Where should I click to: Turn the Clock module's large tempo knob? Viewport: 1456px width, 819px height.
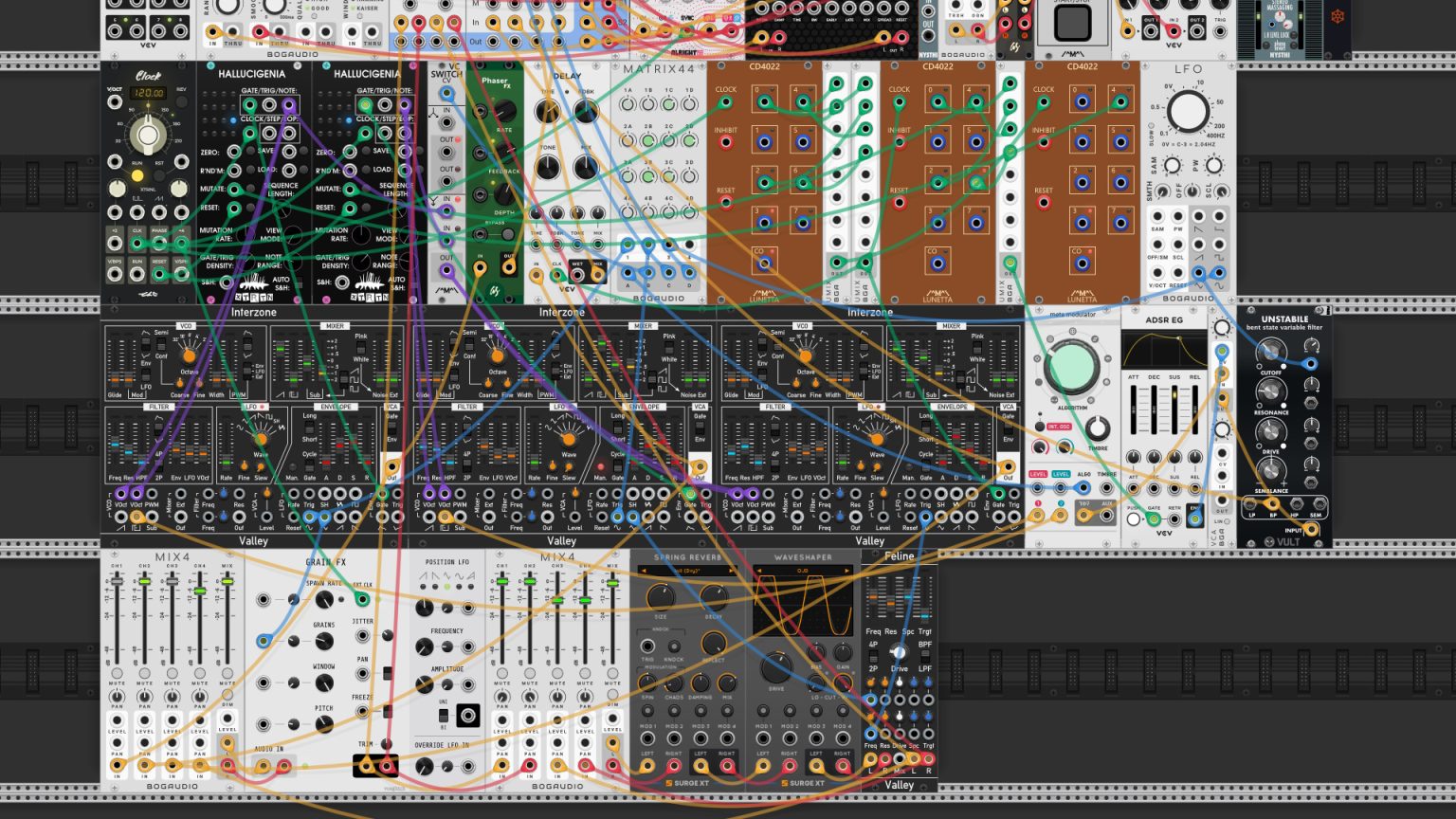147,135
